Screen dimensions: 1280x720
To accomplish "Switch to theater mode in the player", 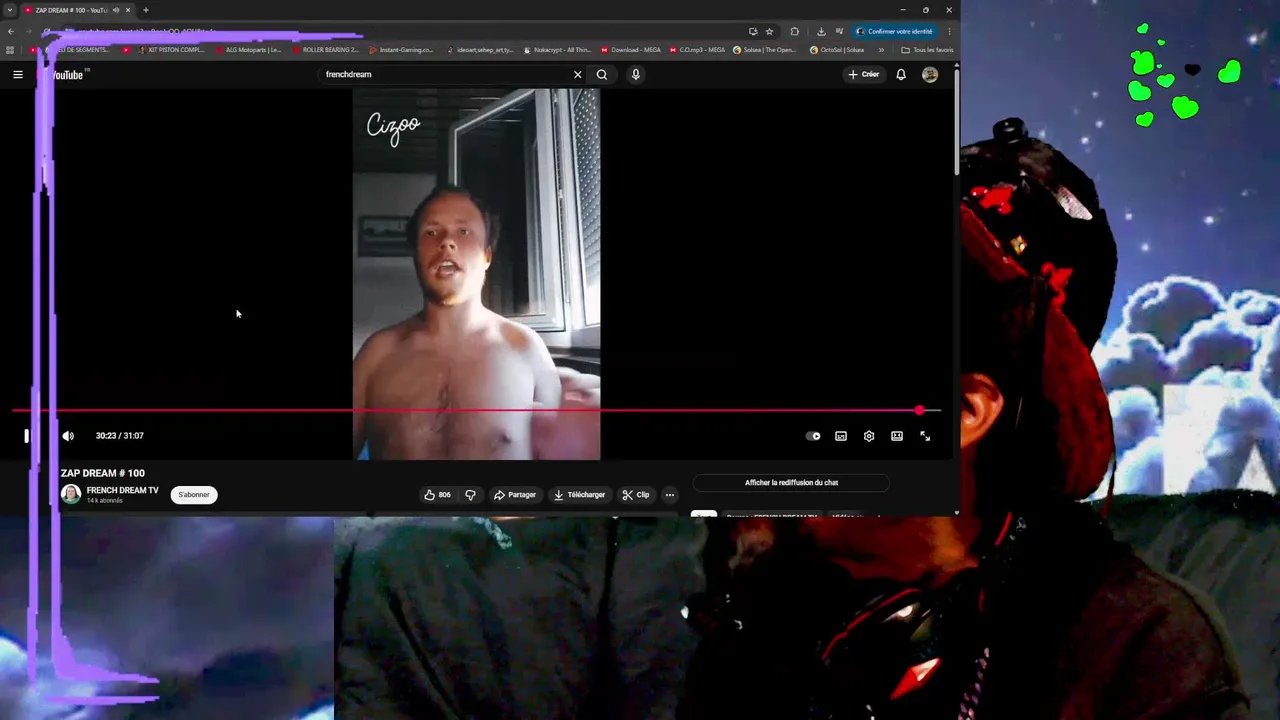I will pyautogui.click(x=897, y=436).
